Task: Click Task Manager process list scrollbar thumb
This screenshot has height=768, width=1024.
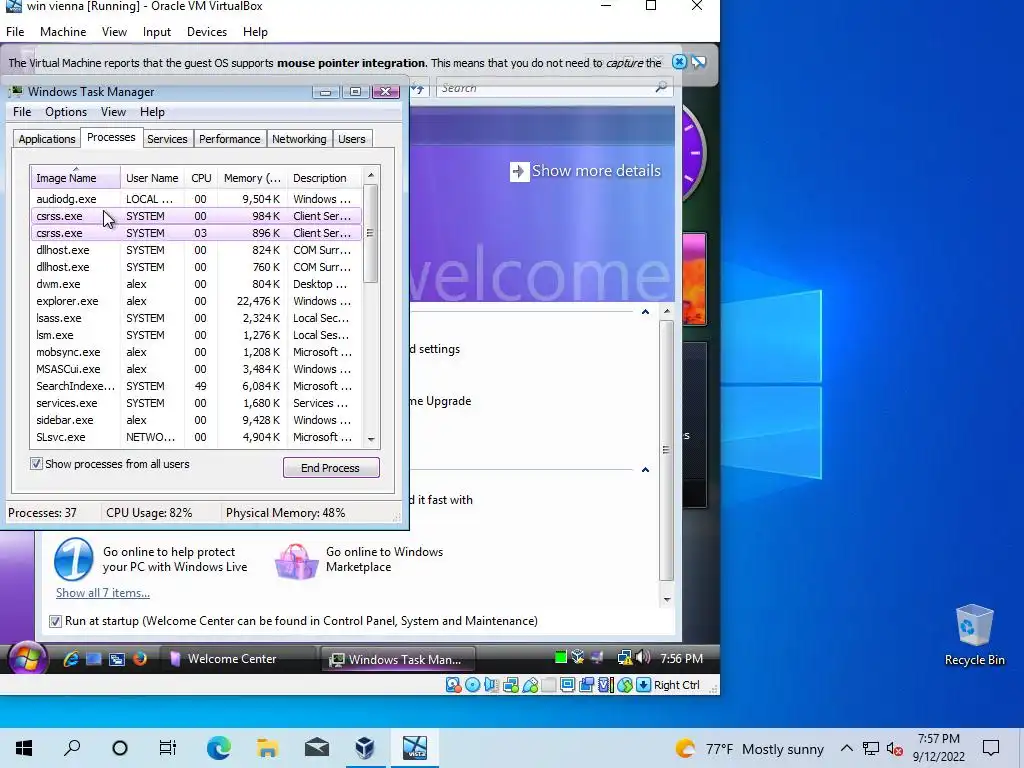Action: tap(370, 233)
